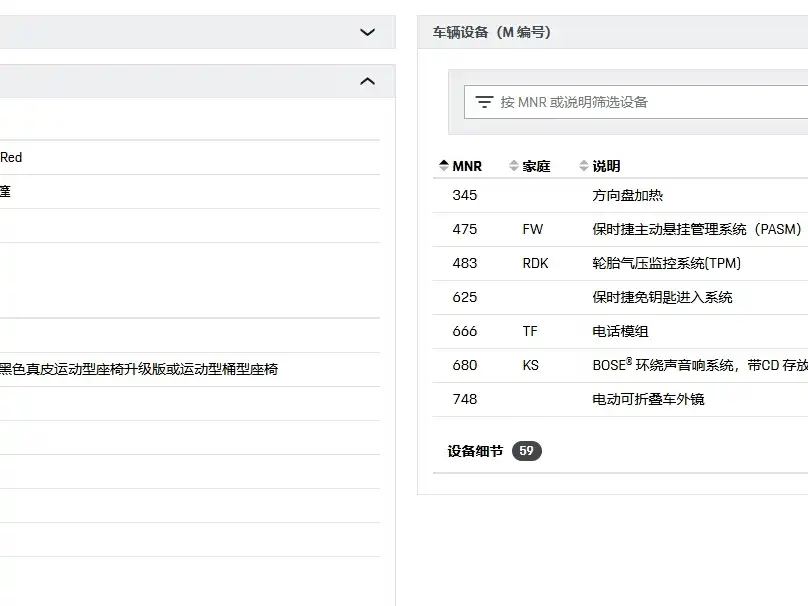Sort table by 家庭 column arrows

coord(513,165)
